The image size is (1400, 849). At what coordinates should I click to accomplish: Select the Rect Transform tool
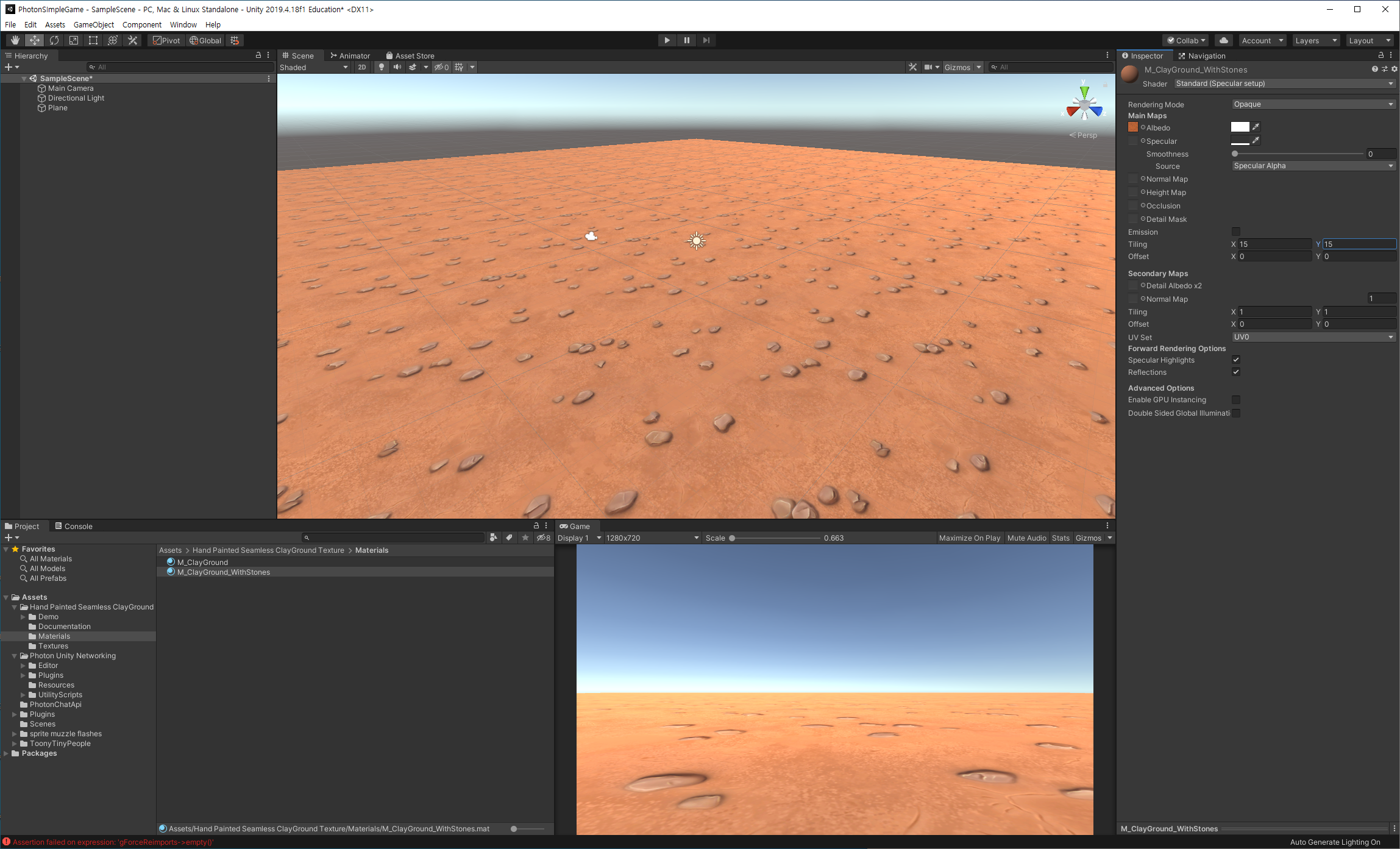[93, 40]
